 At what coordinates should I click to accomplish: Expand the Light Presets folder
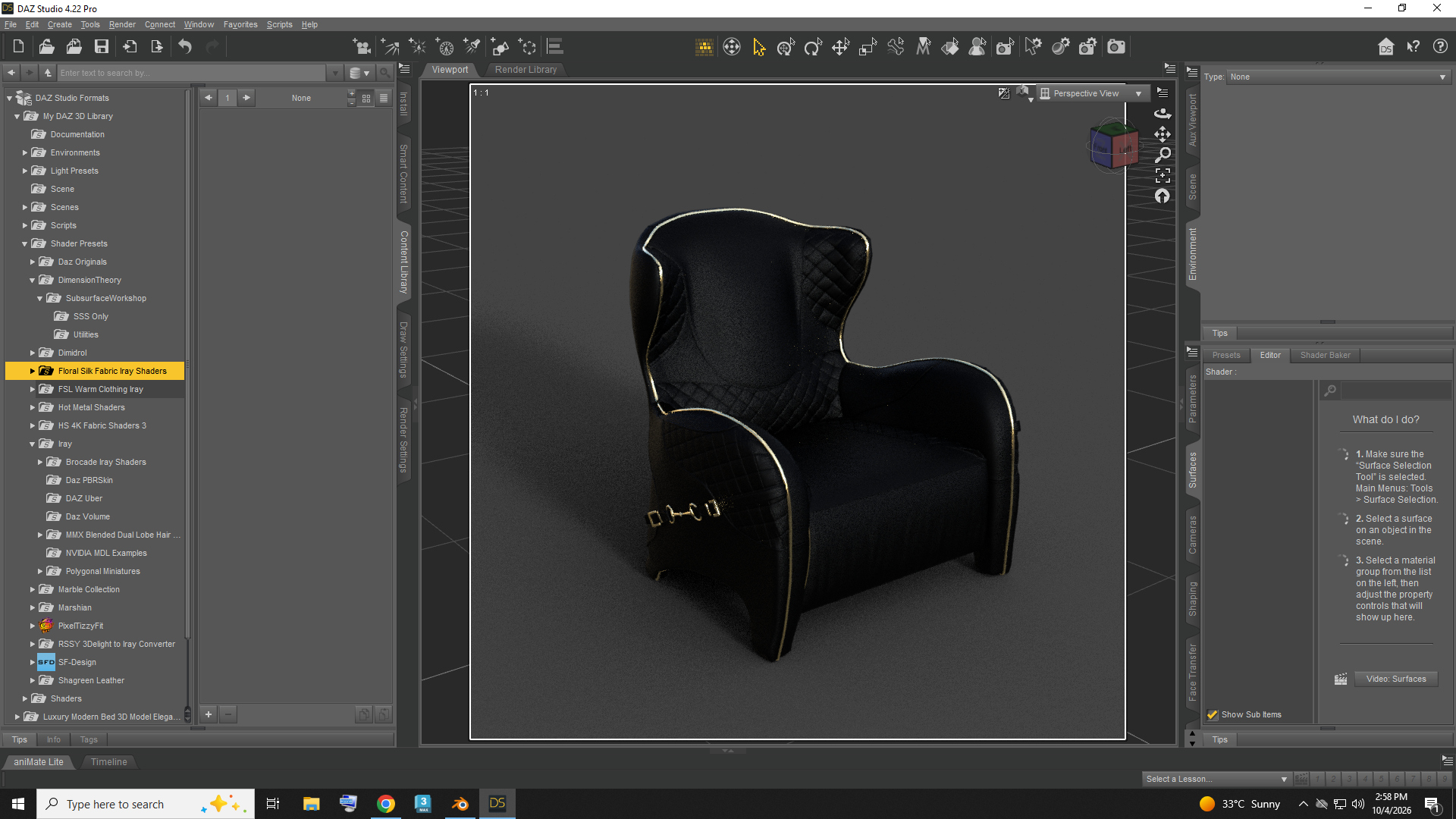25,171
